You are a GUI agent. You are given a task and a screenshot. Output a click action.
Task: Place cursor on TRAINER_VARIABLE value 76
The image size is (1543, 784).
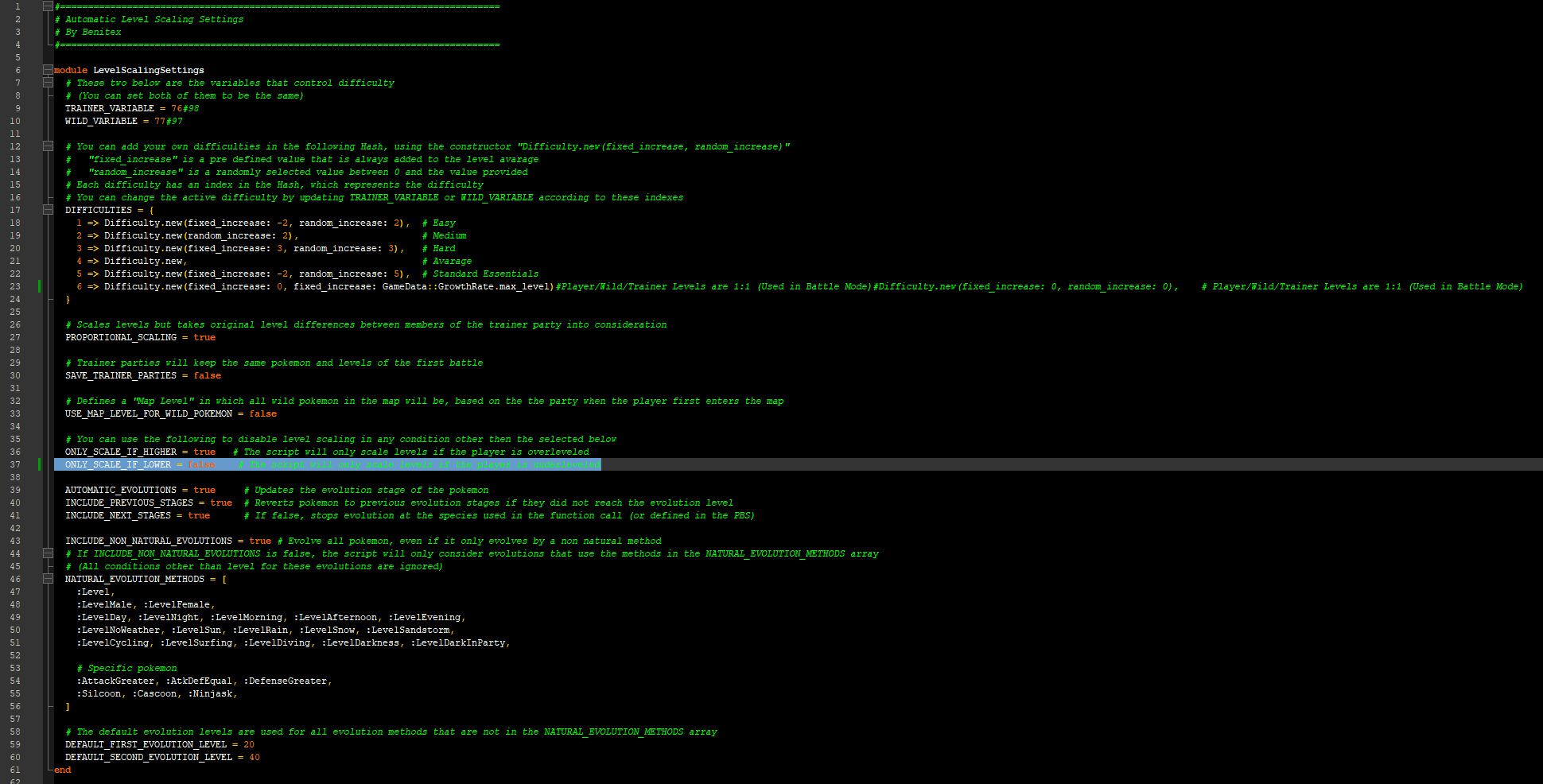coord(177,108)
